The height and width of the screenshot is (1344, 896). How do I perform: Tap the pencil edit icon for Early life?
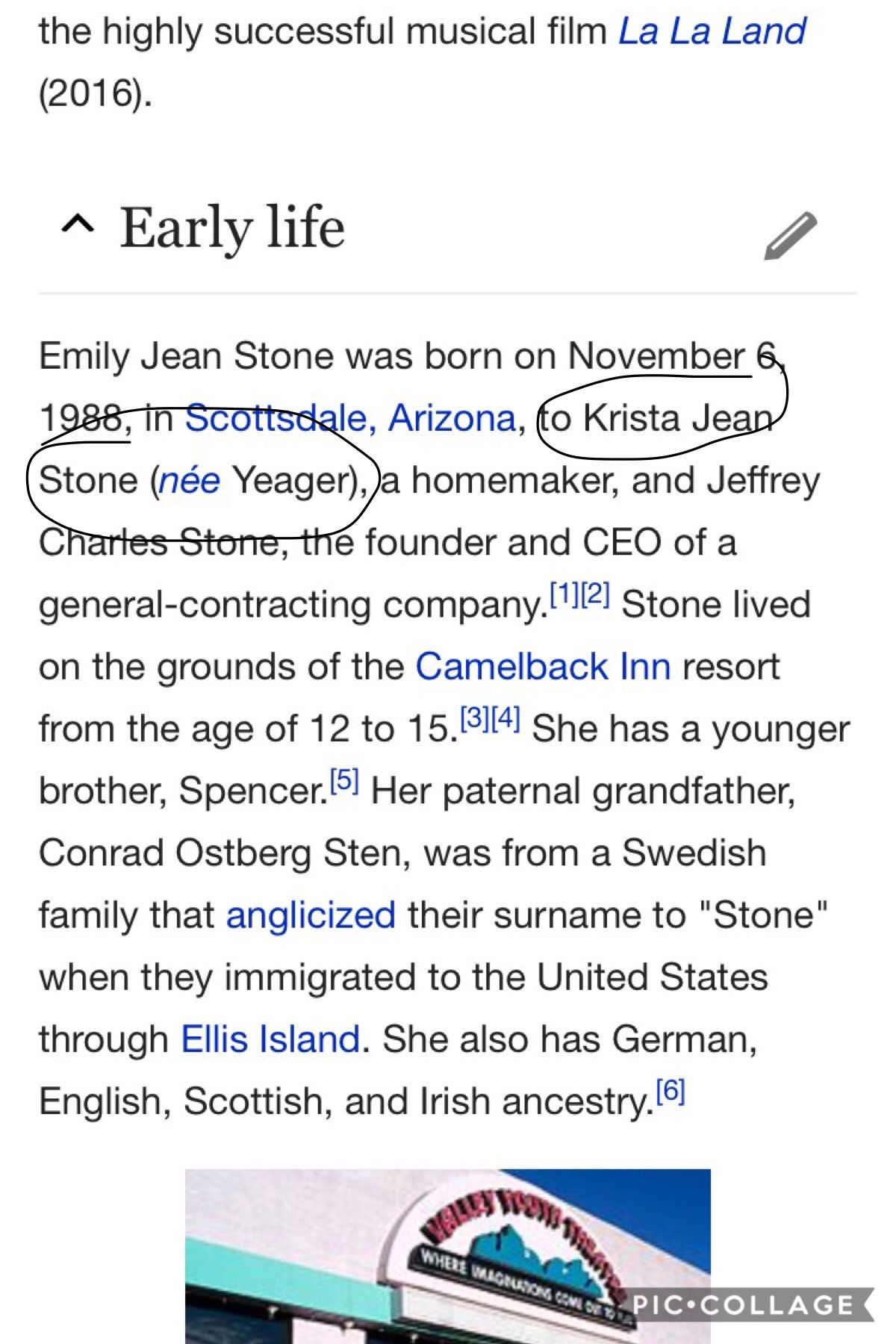pyautogui.click(x=791, y=236)
